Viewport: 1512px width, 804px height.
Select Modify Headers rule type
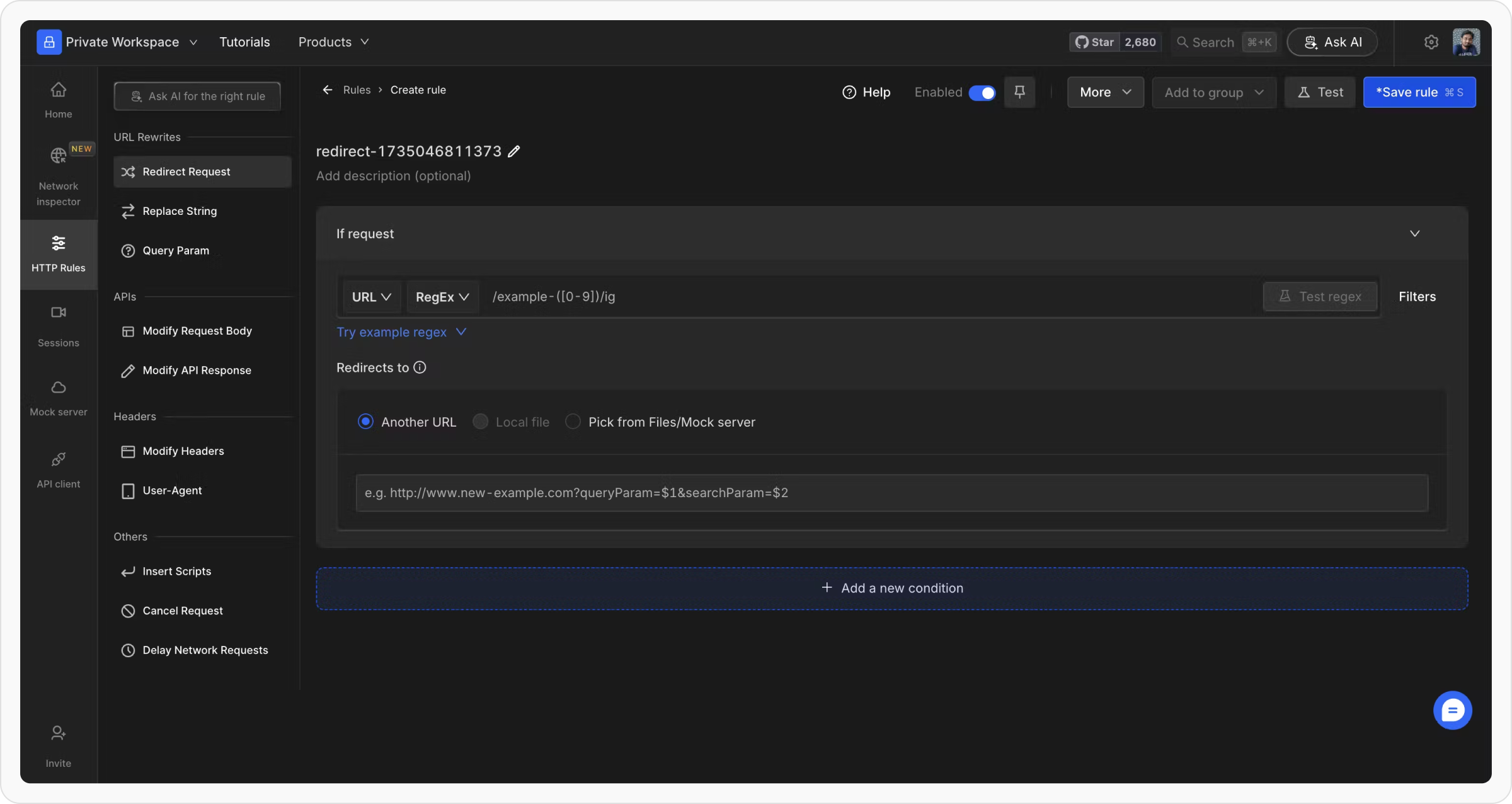(x=183, y=451)
